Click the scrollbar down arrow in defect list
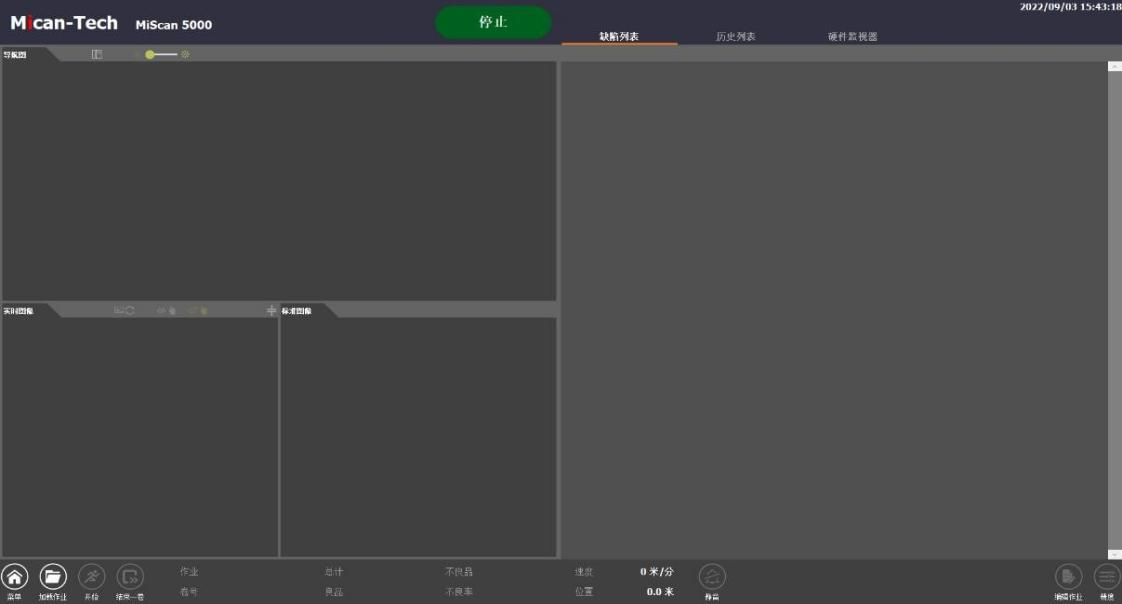Image resolution: width=1122 pixels, height=604 pixels. coord(1115,553)
